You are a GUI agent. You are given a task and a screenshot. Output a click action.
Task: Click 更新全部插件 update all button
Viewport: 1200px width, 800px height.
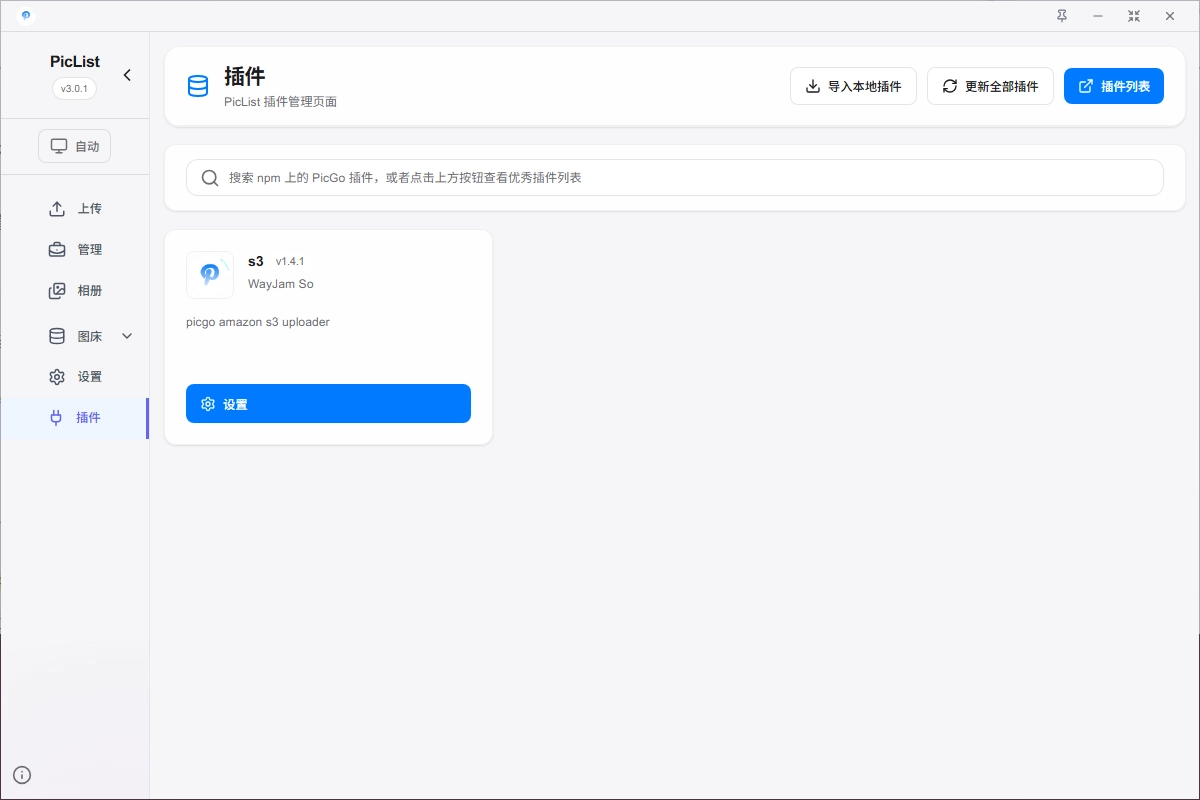pyautogui.click(x=990, y=86)
